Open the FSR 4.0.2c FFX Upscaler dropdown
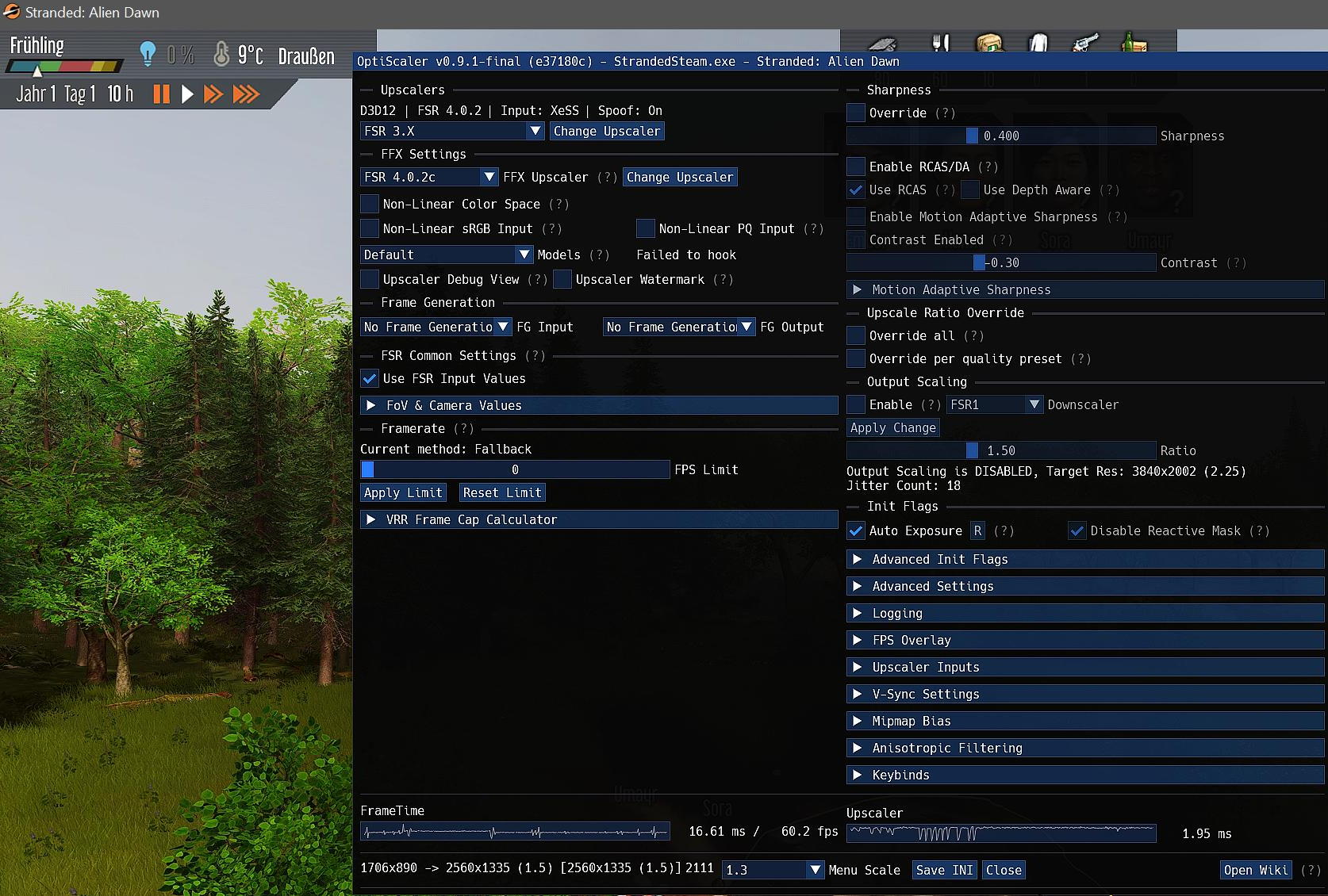1328x896 pixels. point(429,177)
